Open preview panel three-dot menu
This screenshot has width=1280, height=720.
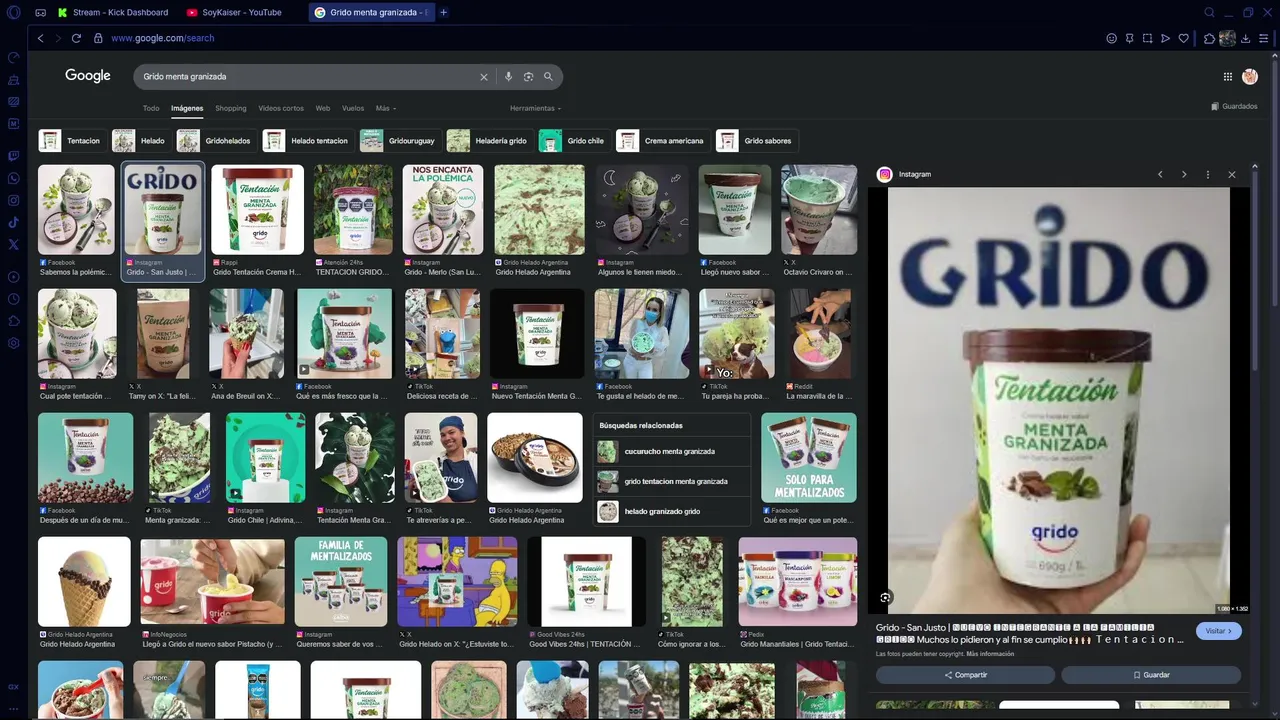pos(1208,174)
